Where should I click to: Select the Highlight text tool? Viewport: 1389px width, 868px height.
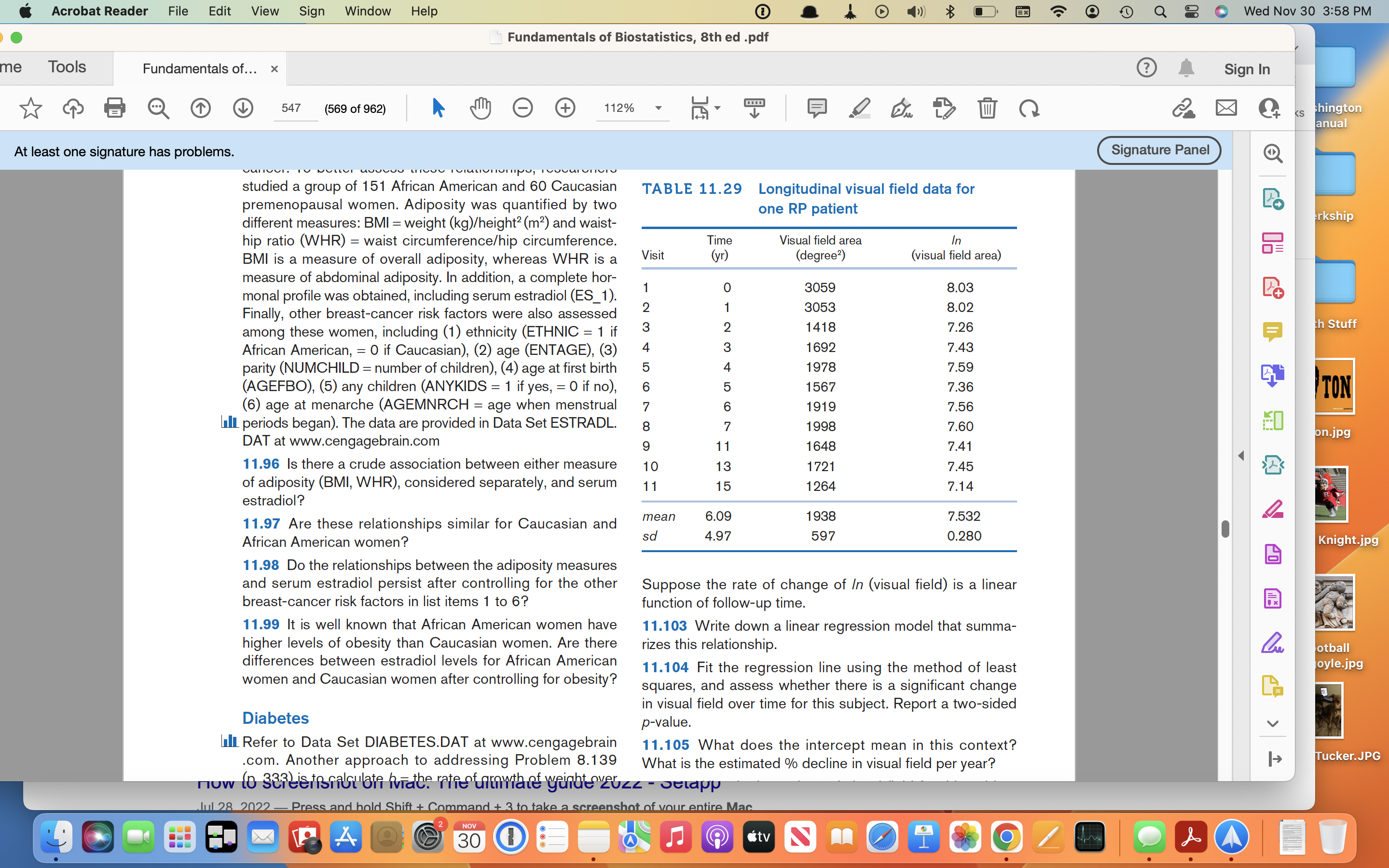(x=860, y=108)
